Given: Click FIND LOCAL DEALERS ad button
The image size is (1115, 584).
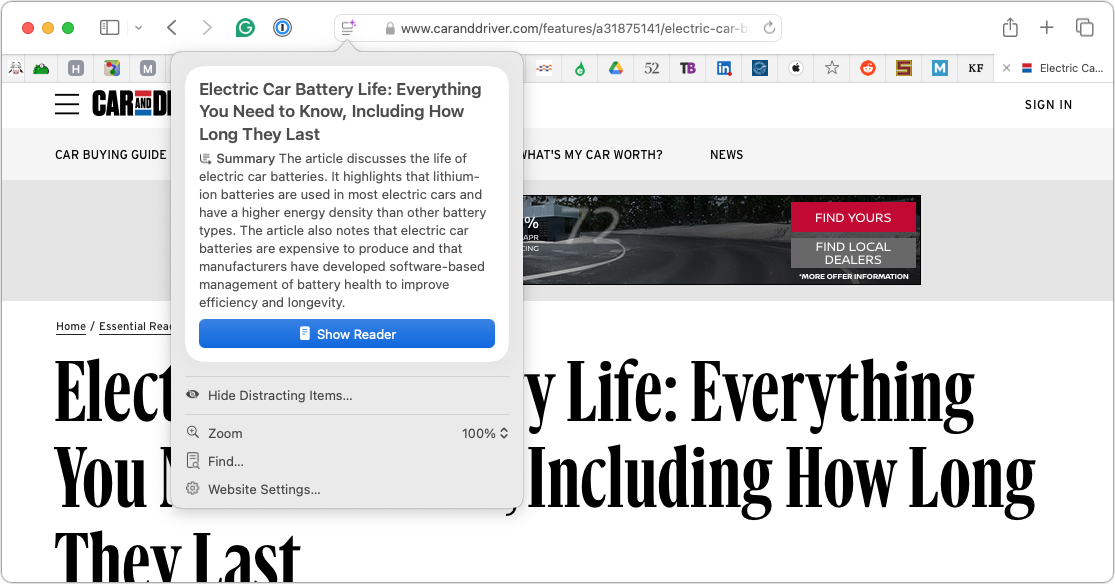Looking at the screenshot, I should pos(853,253).
